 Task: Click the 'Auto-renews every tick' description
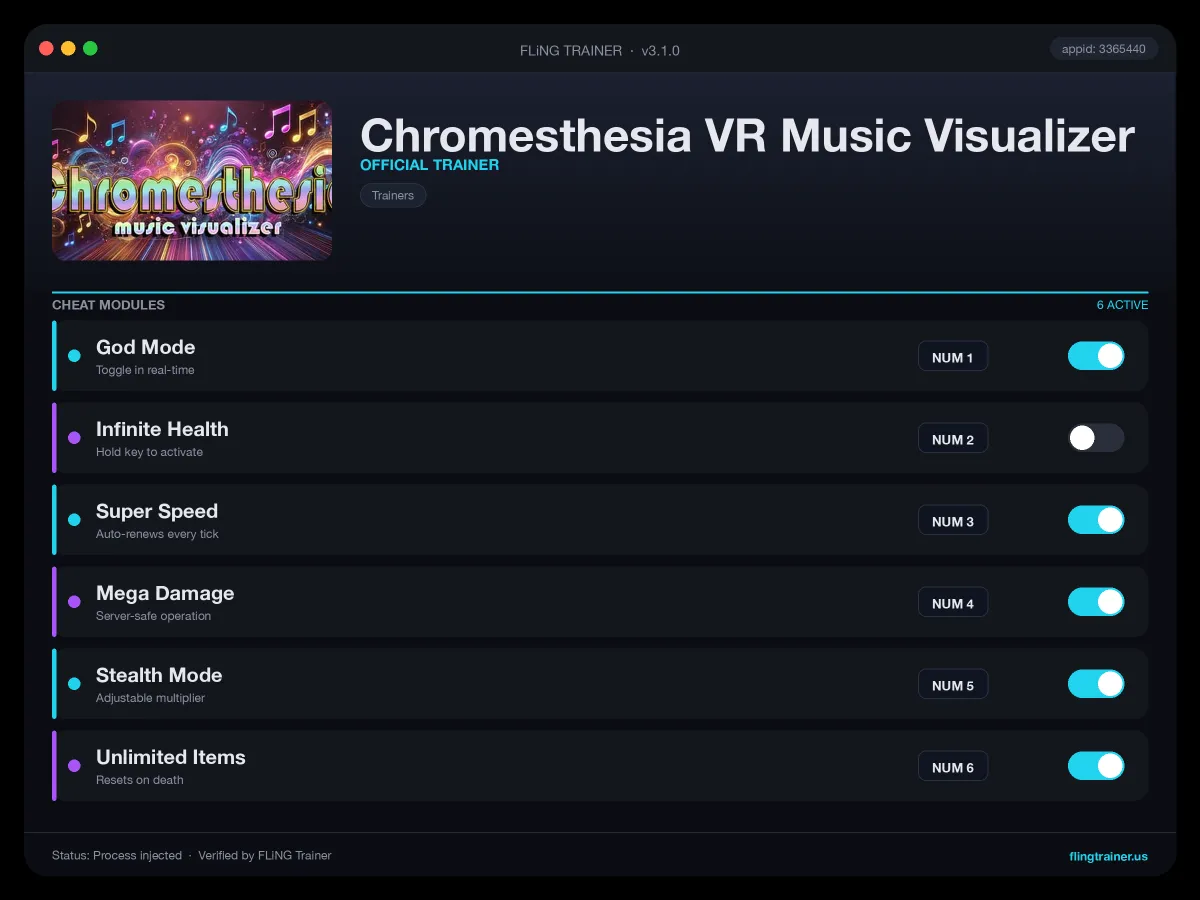pyautogui.click(x=157, y=534)
